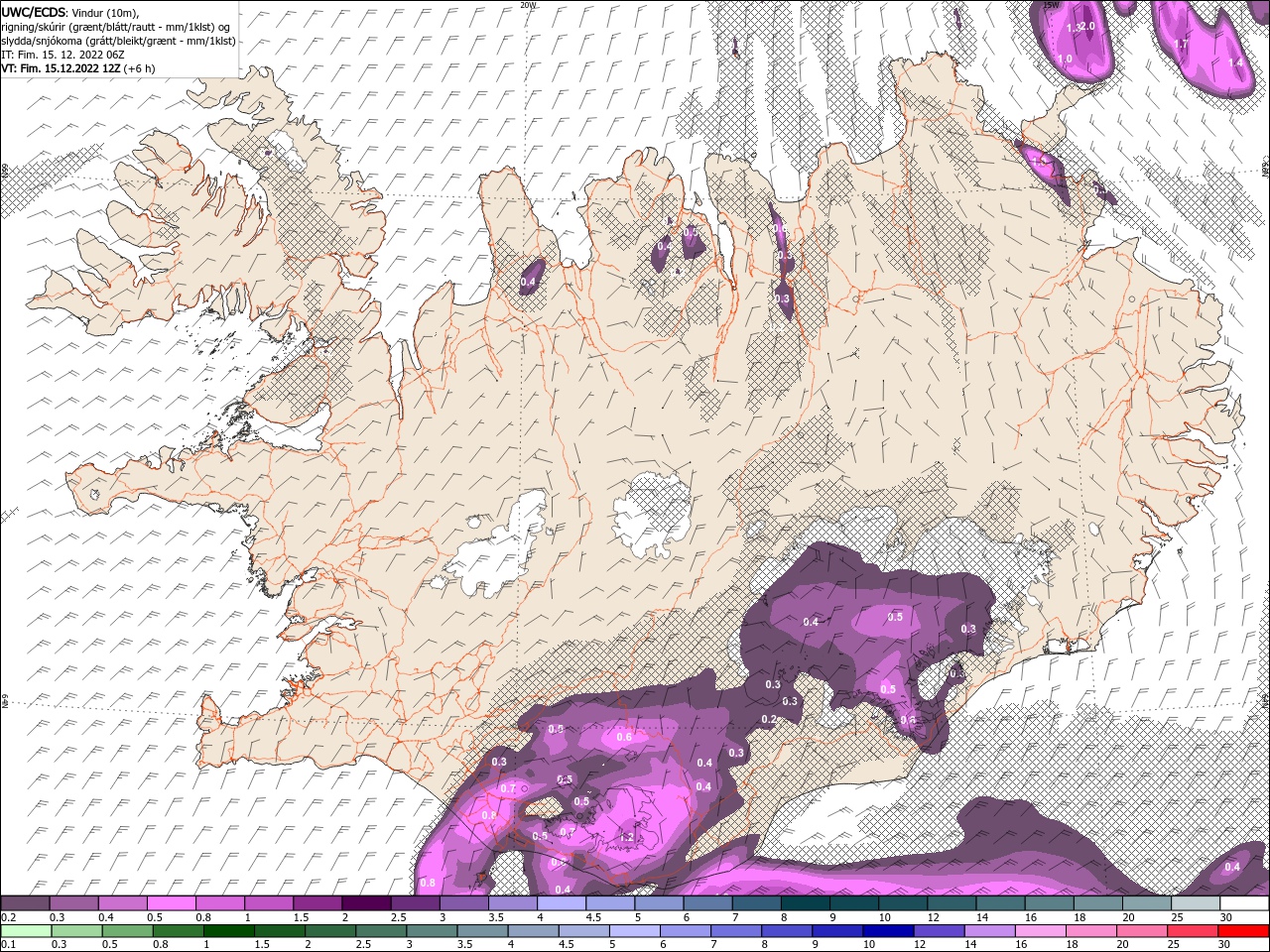This screenshot has width=1270, height=952.
Task: Select the dark teal 8 swatch, upper legend
Action: click(x=806, y=903)
